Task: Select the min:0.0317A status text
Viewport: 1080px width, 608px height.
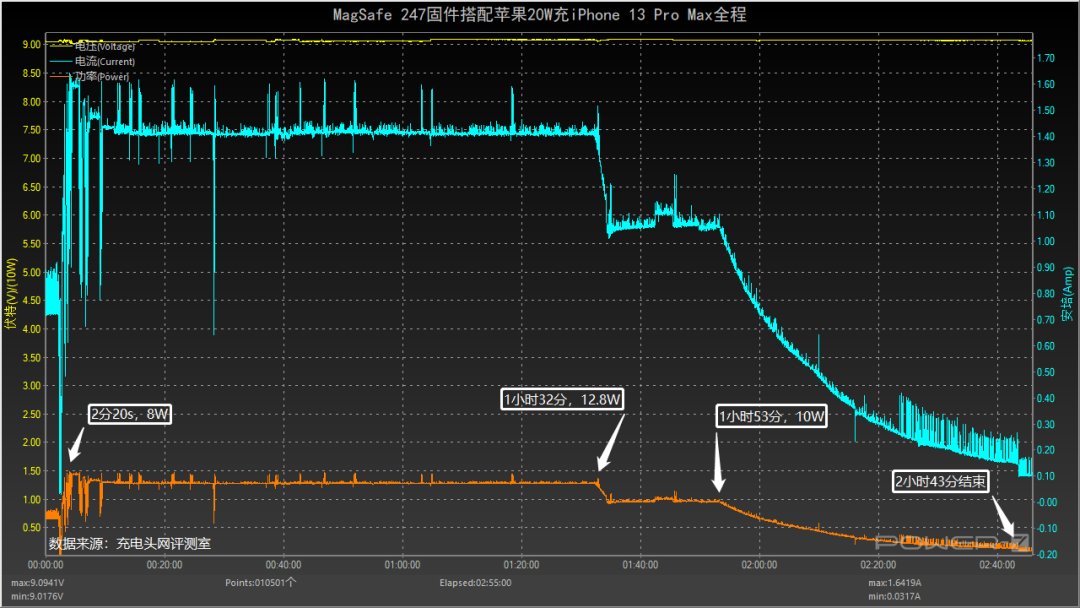Action: [894, 596]
